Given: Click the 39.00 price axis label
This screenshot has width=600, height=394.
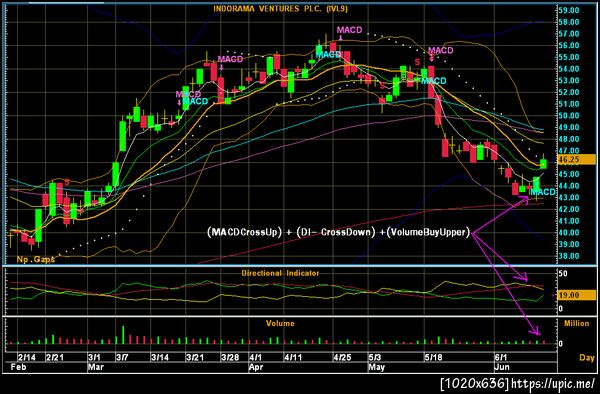Looking at the screenshot, I should click(x=569, y=244).
